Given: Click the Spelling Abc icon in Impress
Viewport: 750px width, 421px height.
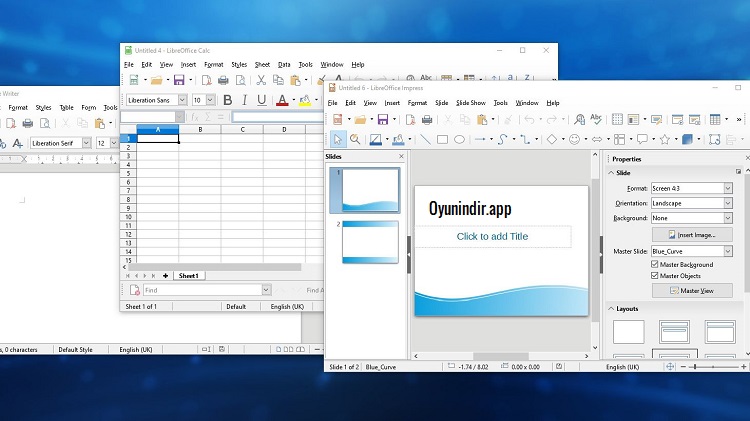Looking at the screenshot, I should coord(596,120).
